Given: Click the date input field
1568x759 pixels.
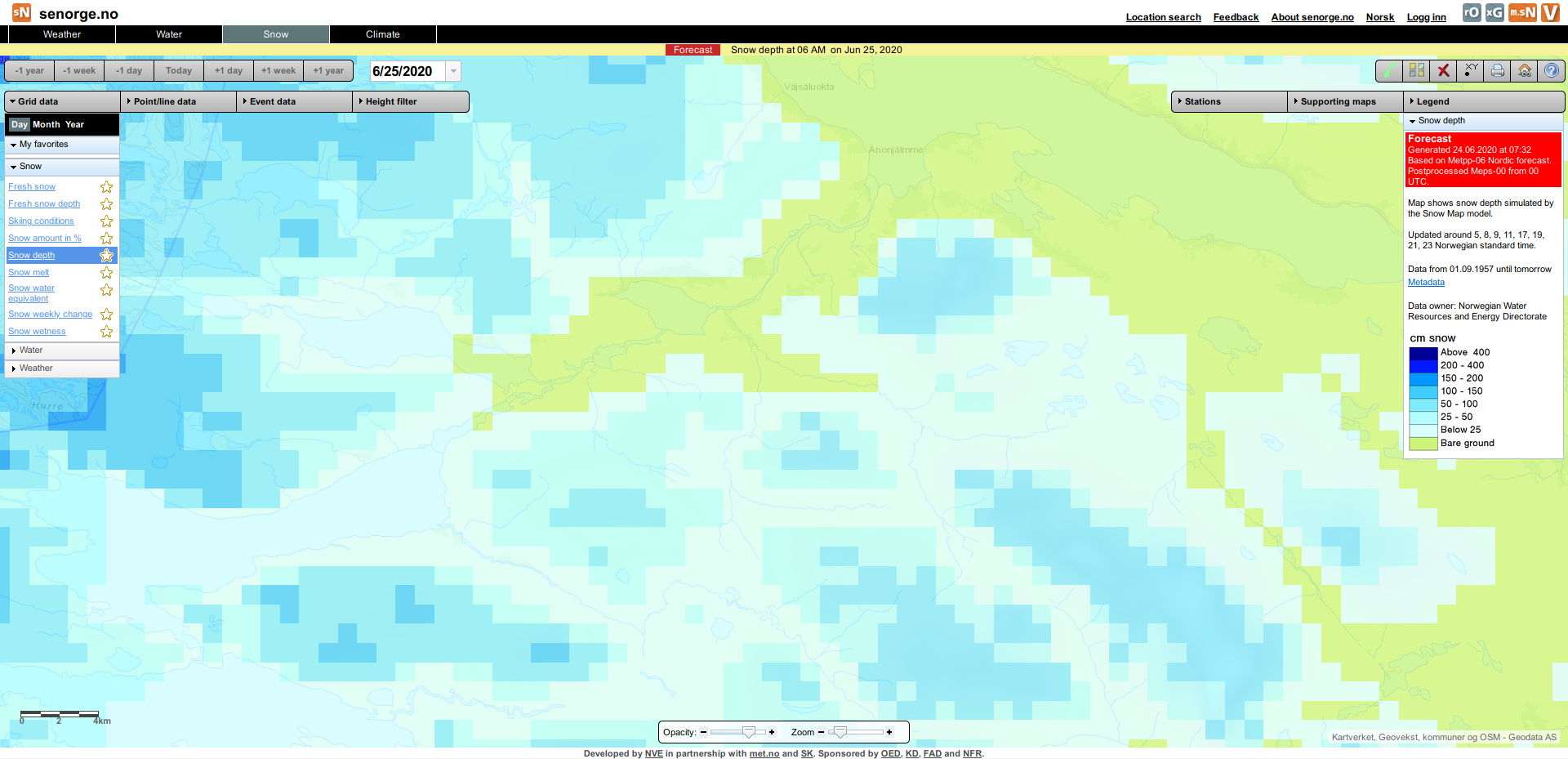Looking at the screenshot, I should (407, 71).
